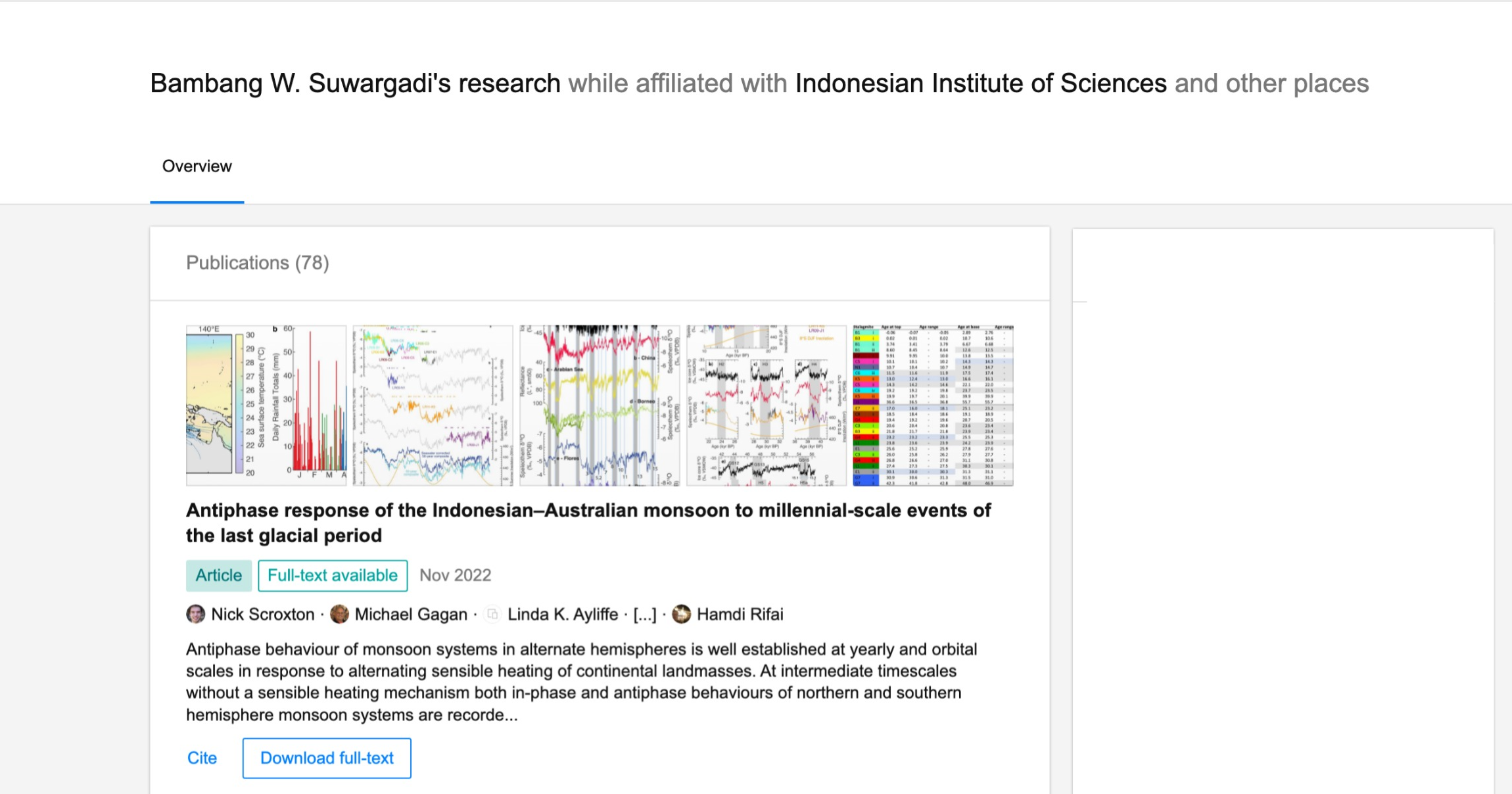
Task: Open the colored data table thumbnail
Action: 933,405
